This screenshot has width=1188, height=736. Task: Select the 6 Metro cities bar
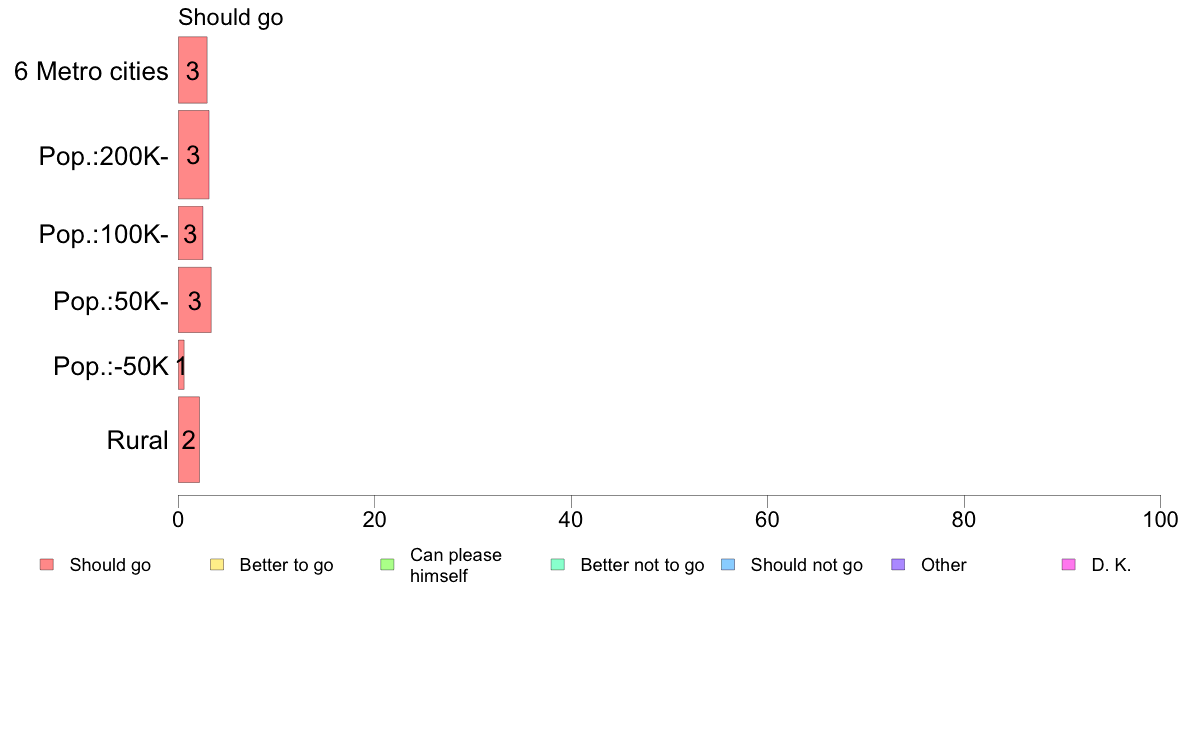pos(192,70)
